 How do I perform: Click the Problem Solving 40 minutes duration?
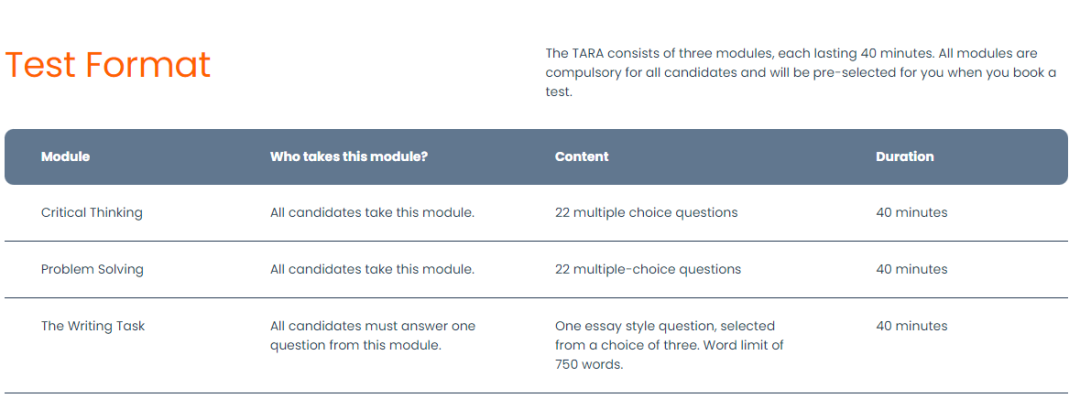coord(911,269)
